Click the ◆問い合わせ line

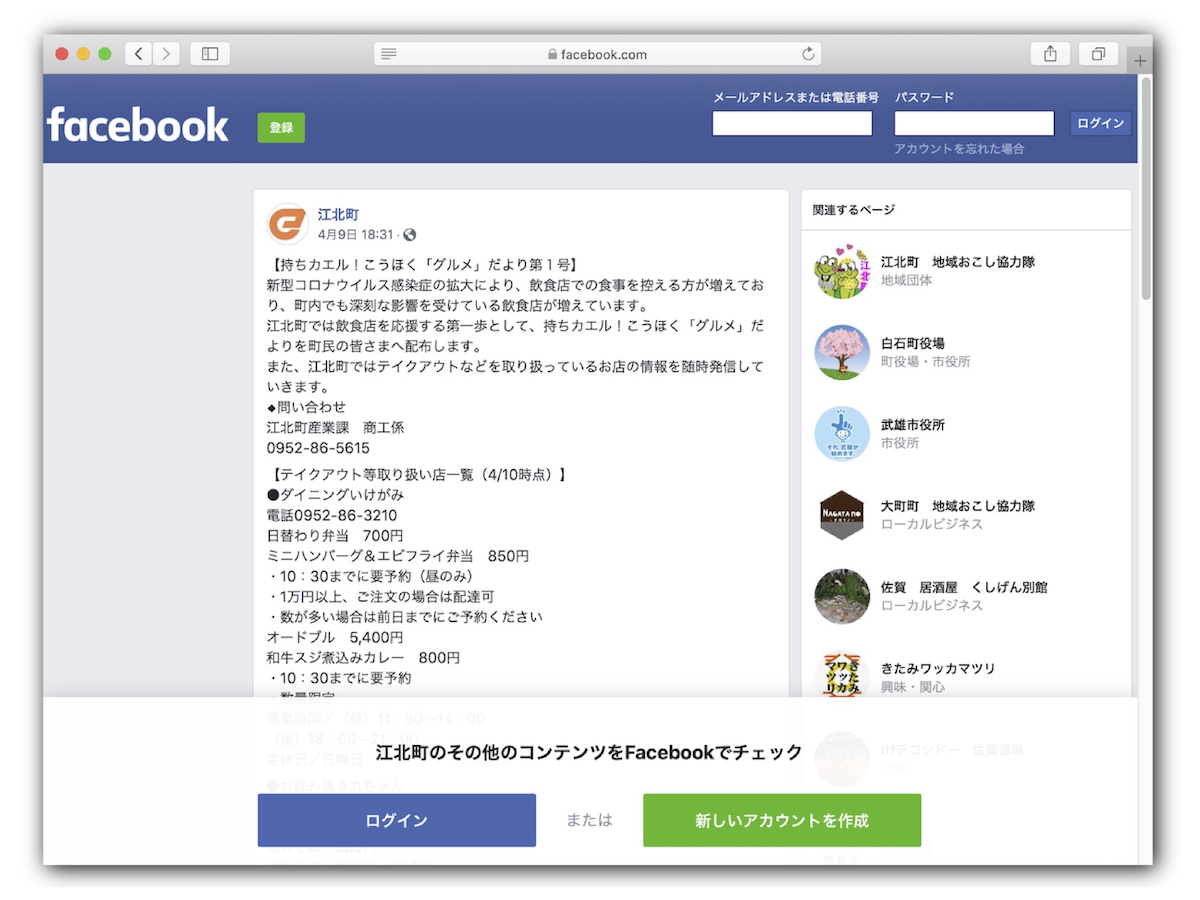pyautogui.click(x=306, y=407)
